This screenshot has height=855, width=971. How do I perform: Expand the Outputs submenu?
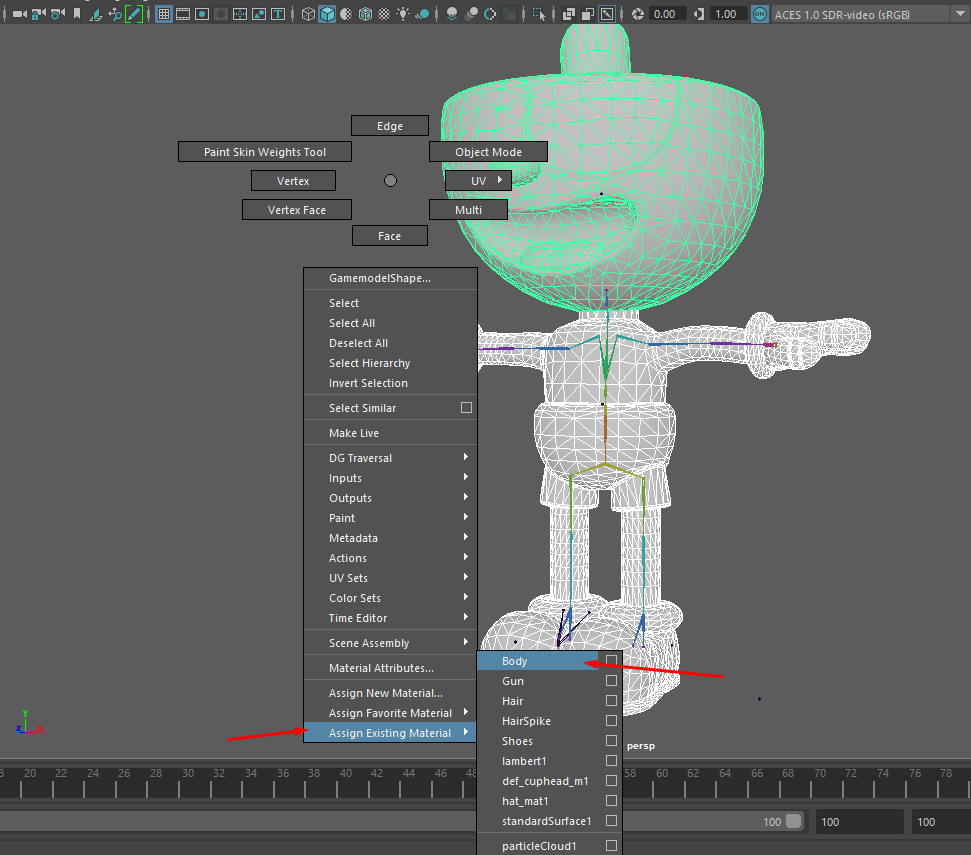click(x=391, y=498)
